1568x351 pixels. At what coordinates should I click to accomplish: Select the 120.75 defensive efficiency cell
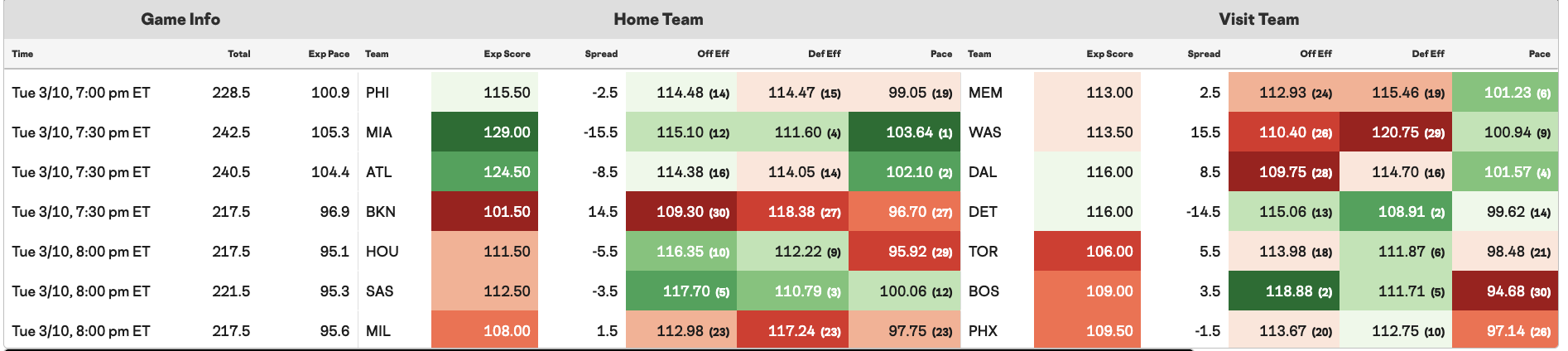[x=1396, y=132]
